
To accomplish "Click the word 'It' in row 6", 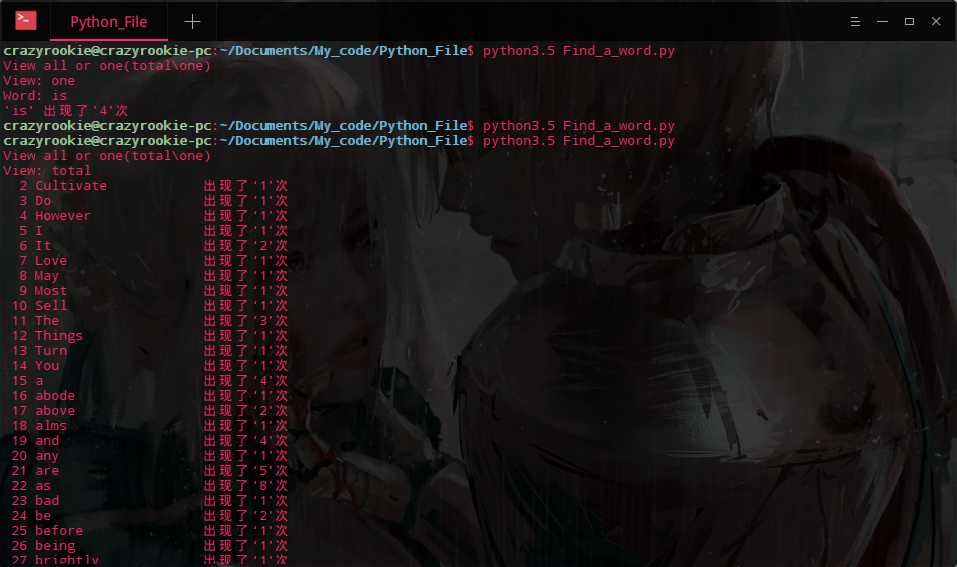I will pos(43,245).
